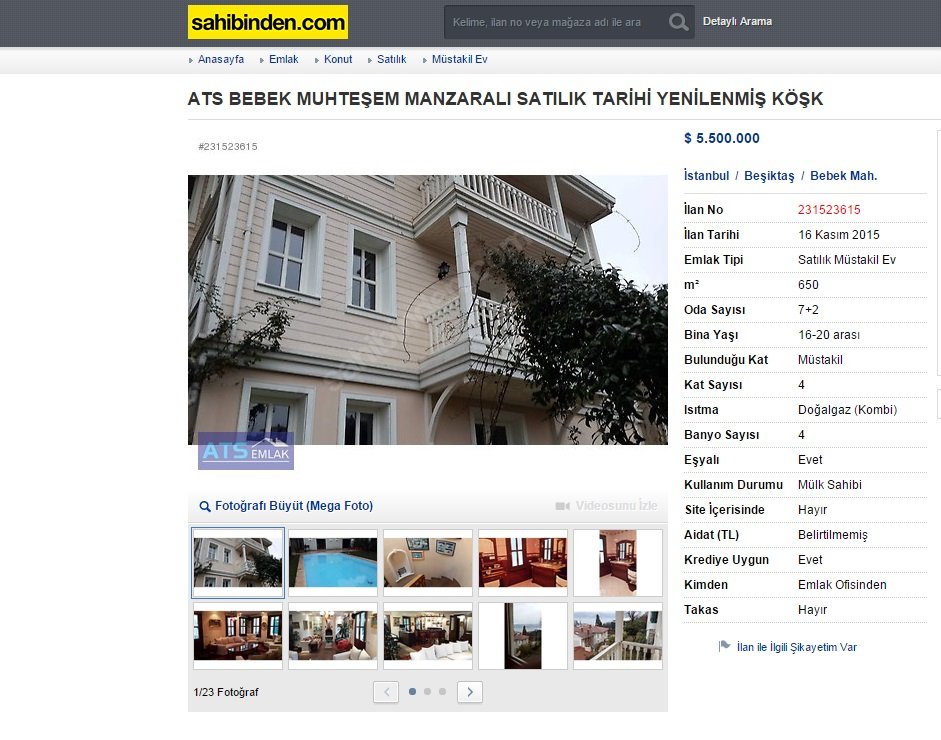Open the Konut breadcrumb item
The width and height of the screenshot is (941, 740).
coord(338,59)
